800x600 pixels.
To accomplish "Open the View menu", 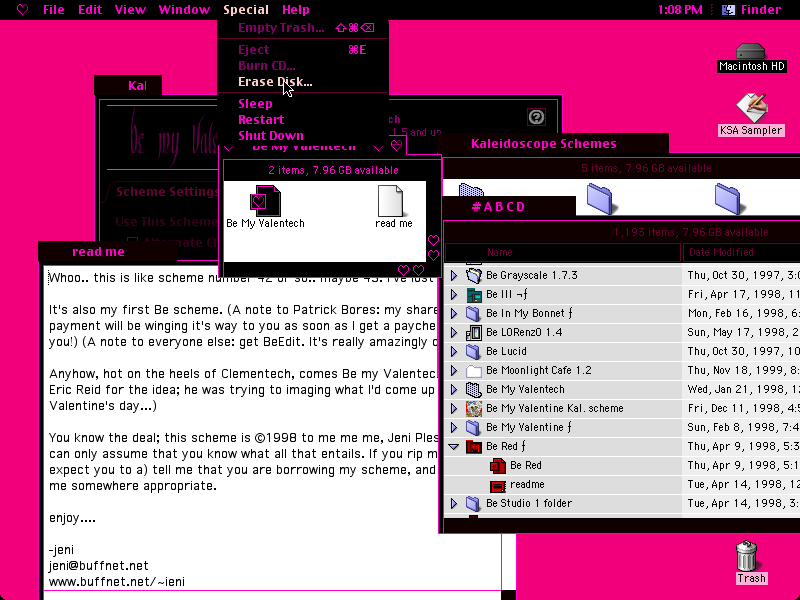I will (130, 10).
